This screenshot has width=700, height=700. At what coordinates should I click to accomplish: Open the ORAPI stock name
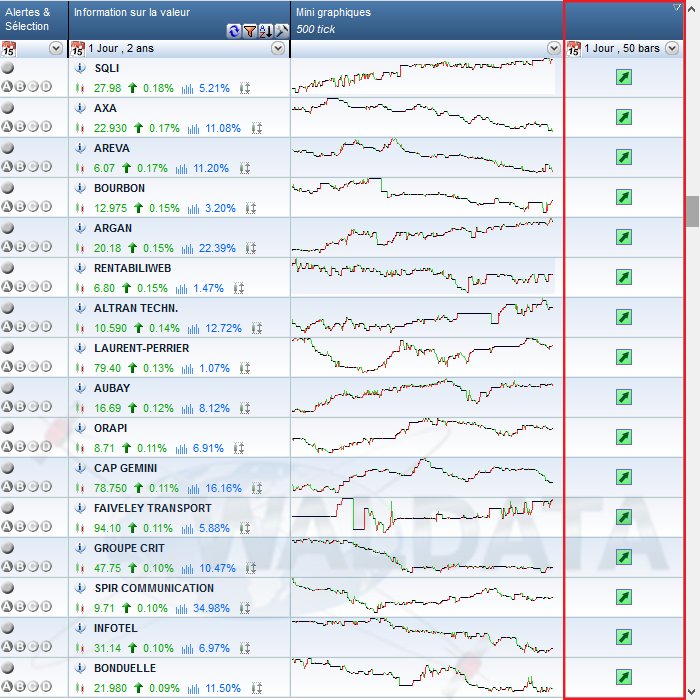point(111,428)
